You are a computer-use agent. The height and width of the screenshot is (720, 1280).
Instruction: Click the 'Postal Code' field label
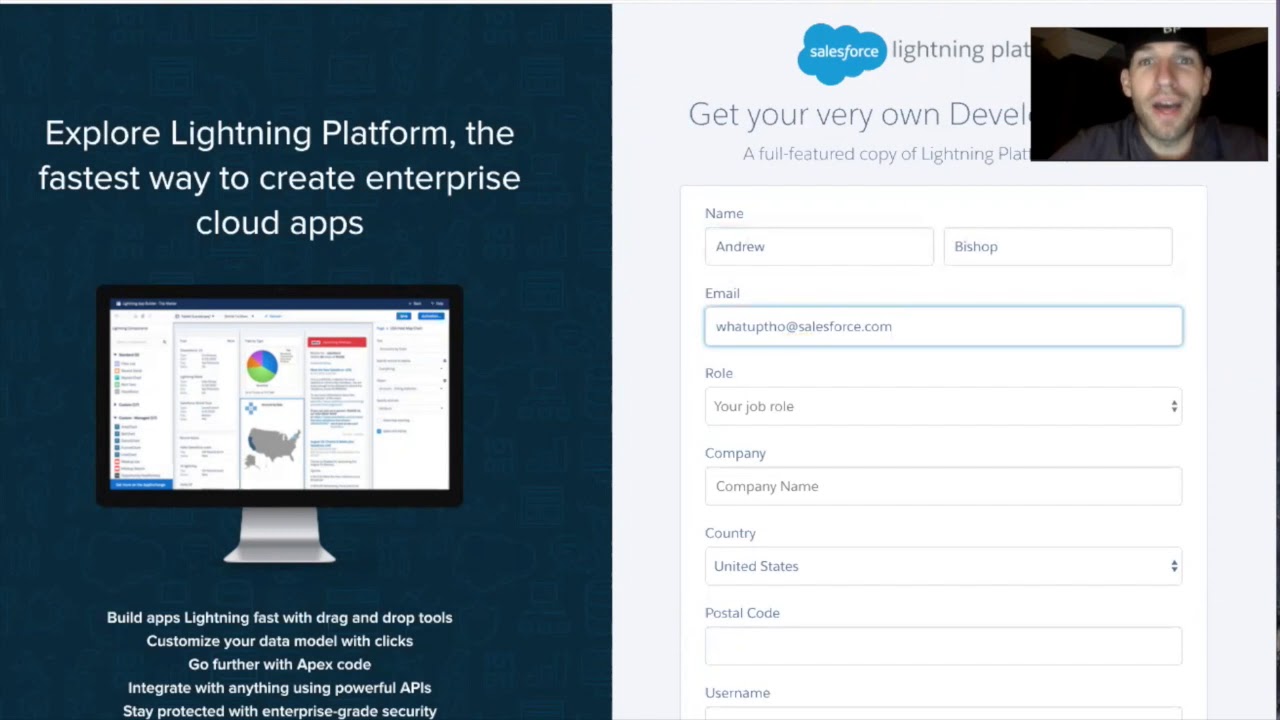742,612
